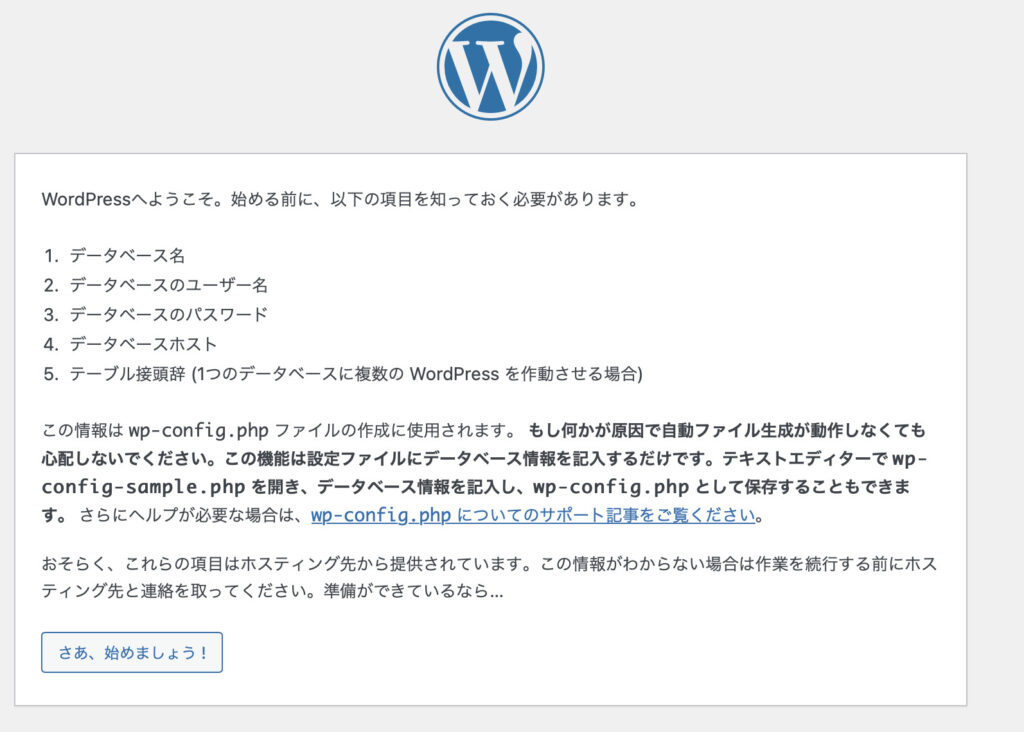
Task: Click the データベース名 list item
Action: (x=127, y=255)
